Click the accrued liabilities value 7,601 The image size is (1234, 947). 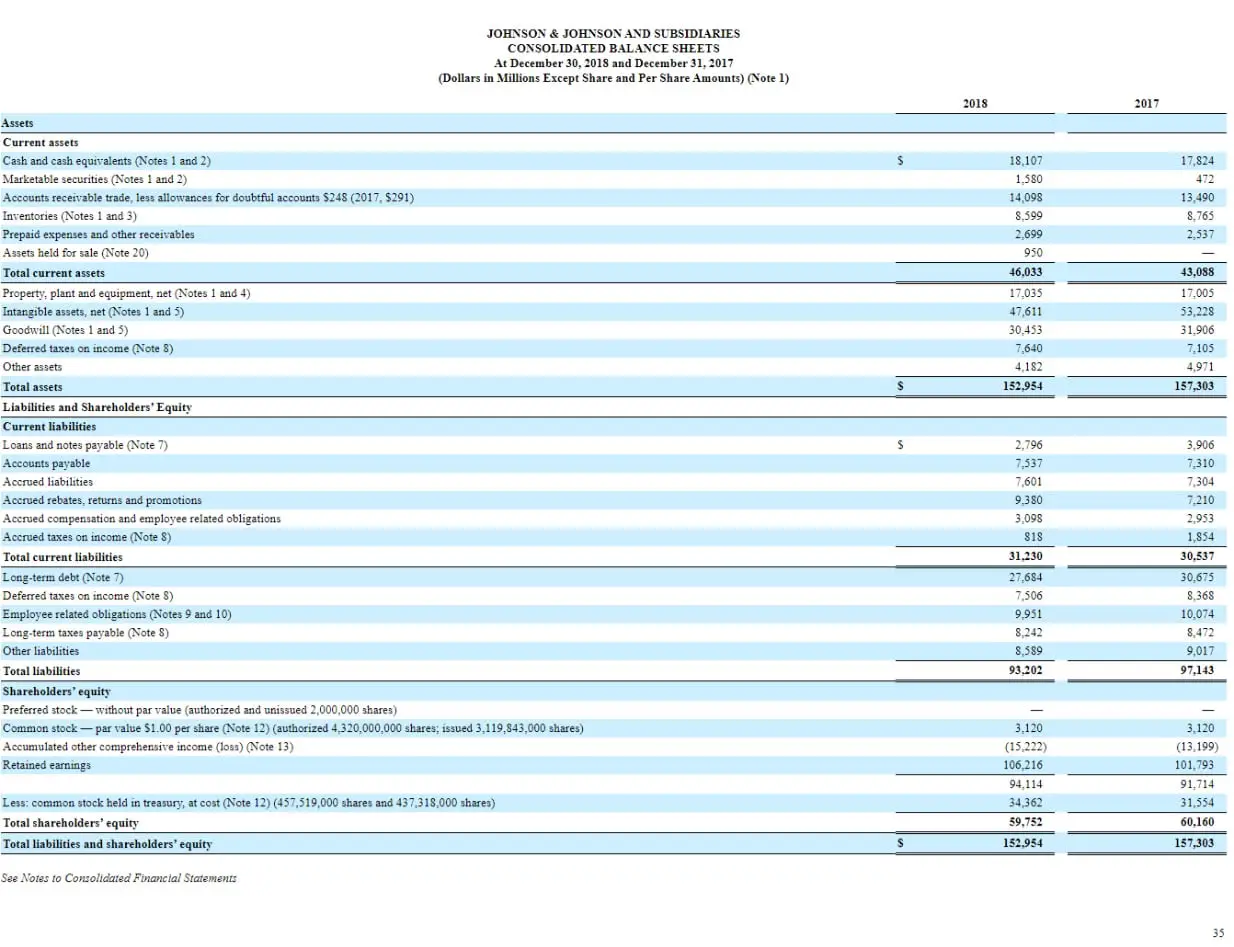coord(1029,481)
